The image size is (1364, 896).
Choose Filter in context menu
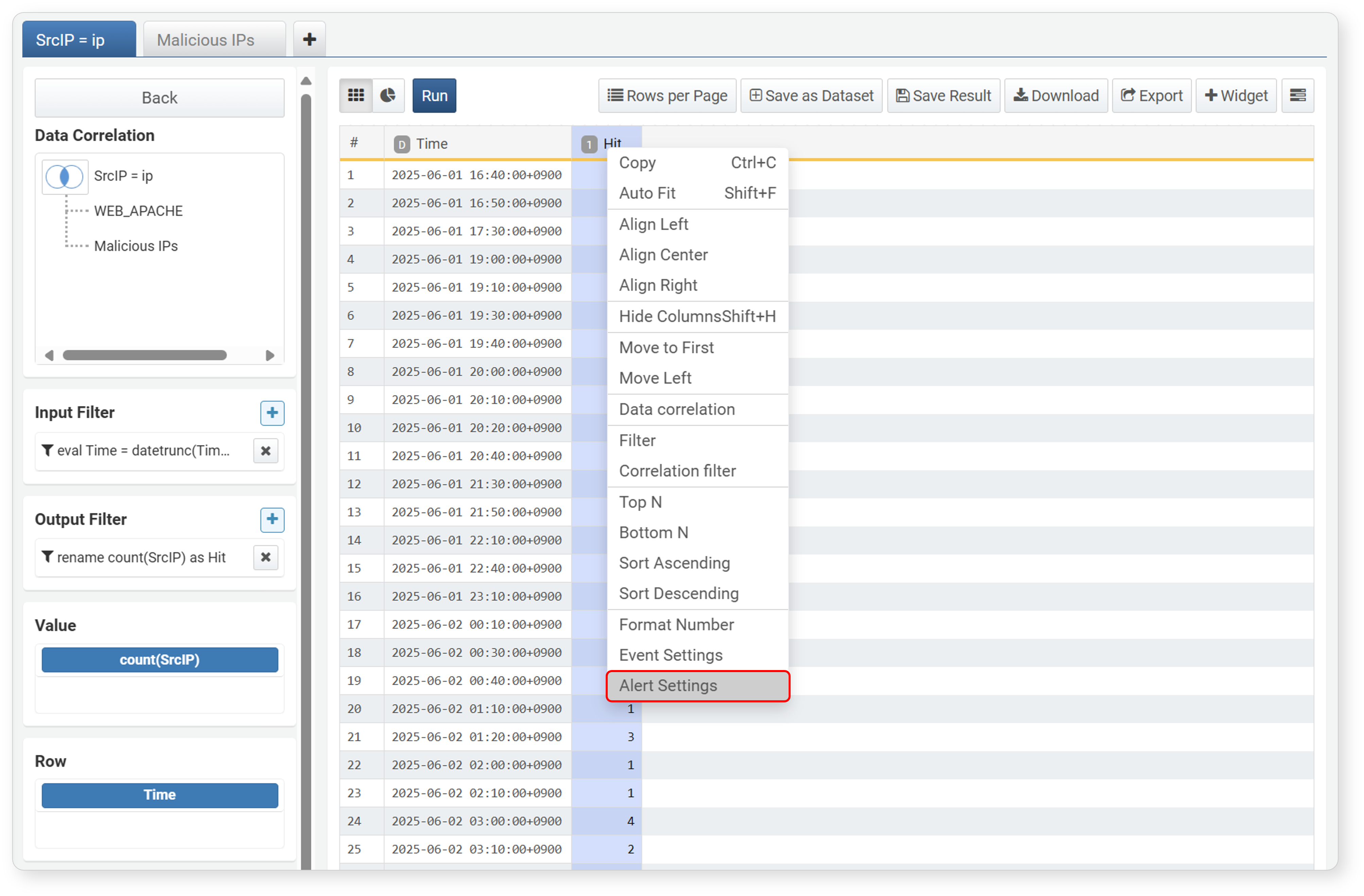click(697, 441)
